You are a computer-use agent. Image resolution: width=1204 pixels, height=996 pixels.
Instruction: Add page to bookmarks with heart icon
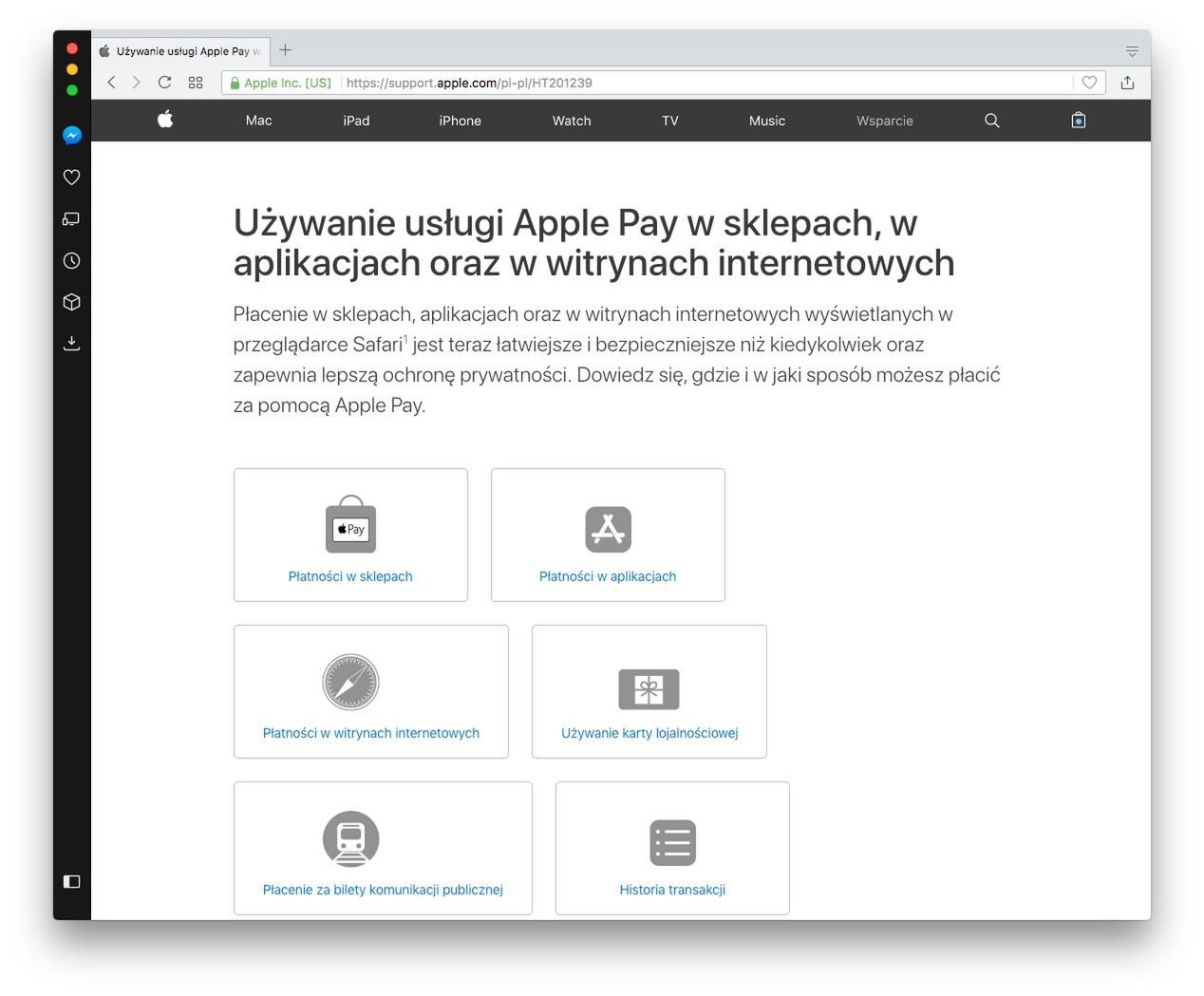point(1089,83)
